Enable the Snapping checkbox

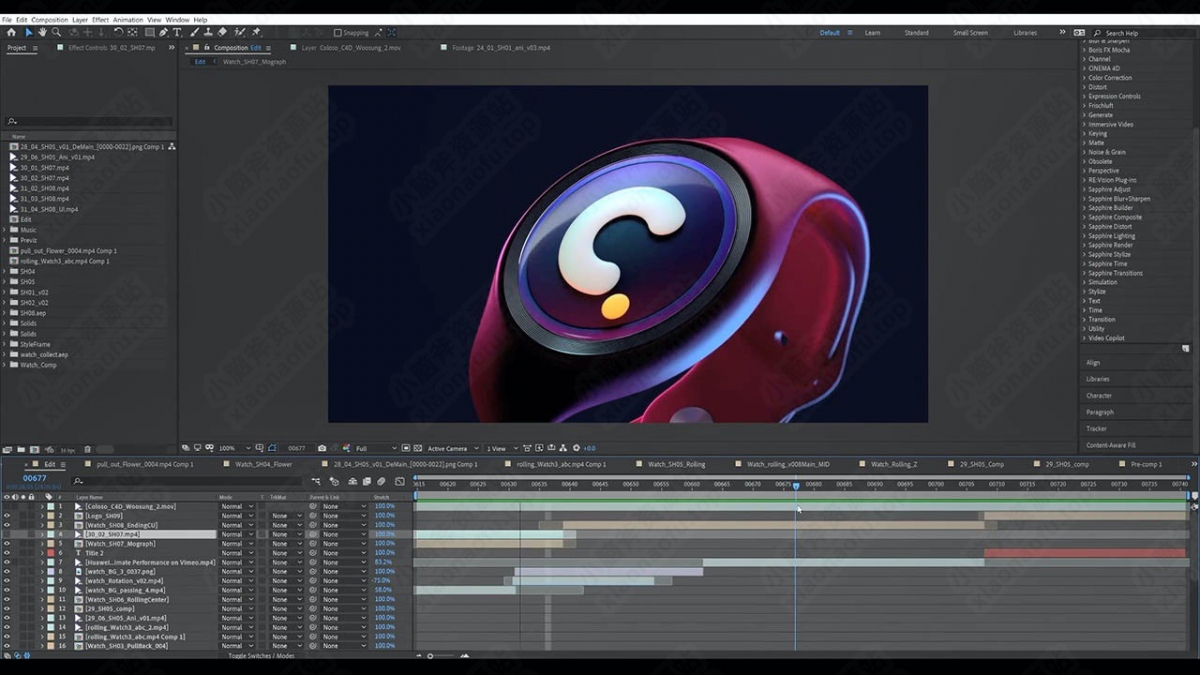[337, 33]
